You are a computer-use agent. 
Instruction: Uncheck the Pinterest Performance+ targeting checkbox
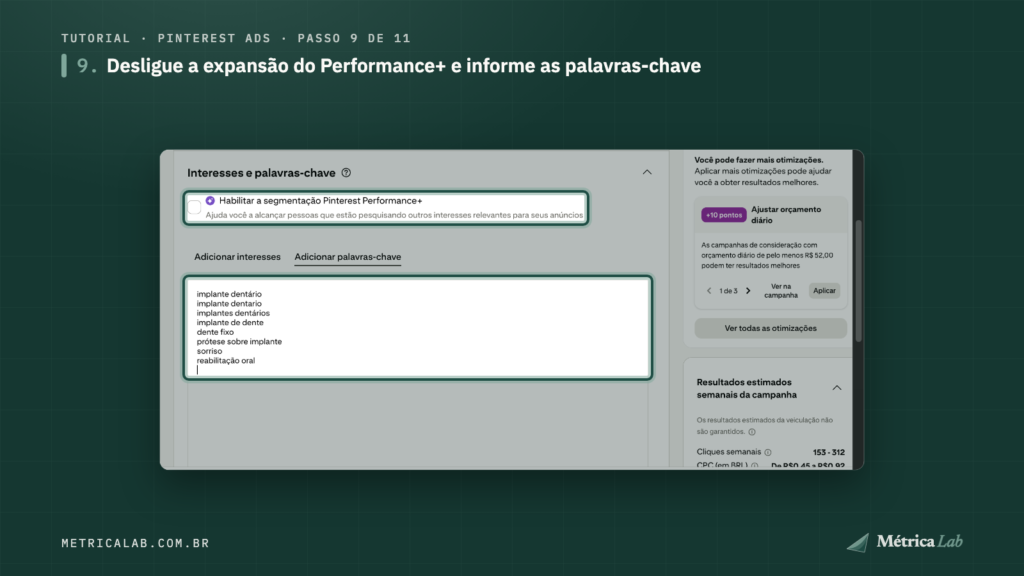coord(195,208)
